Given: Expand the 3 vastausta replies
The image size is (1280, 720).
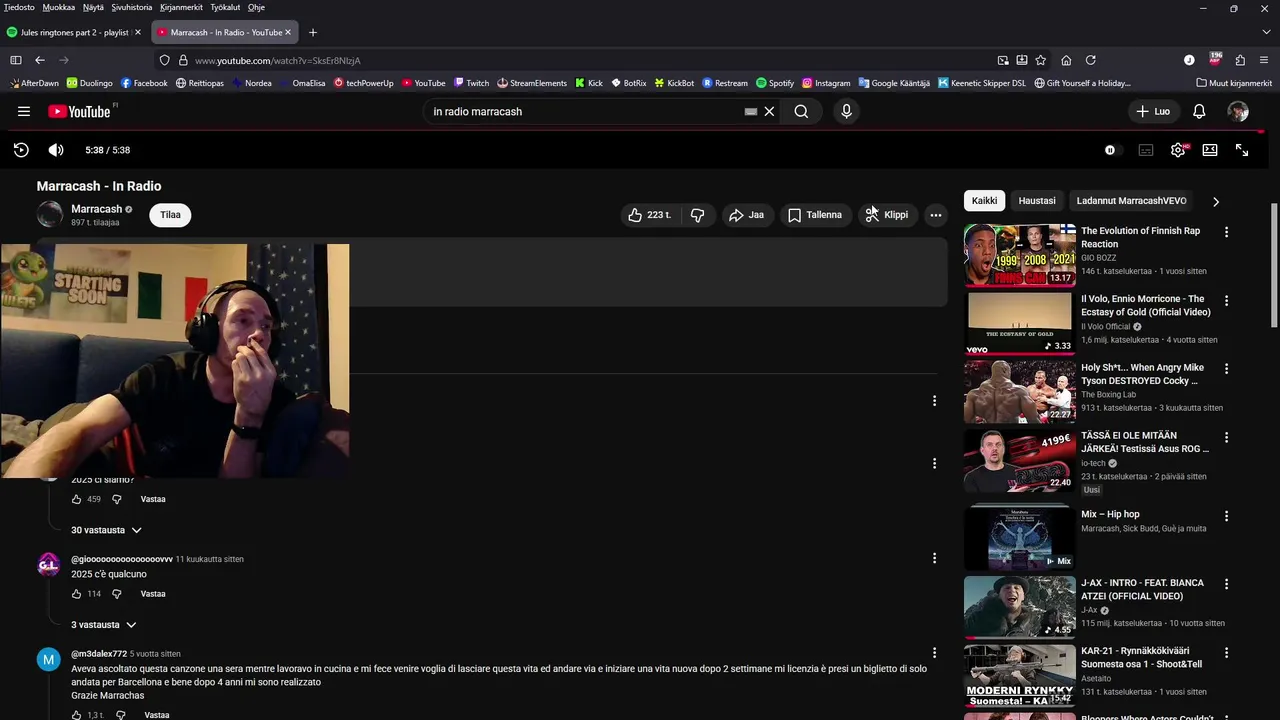Looking at the screenshot, I should pyautogui.click(x=103, y=625).
